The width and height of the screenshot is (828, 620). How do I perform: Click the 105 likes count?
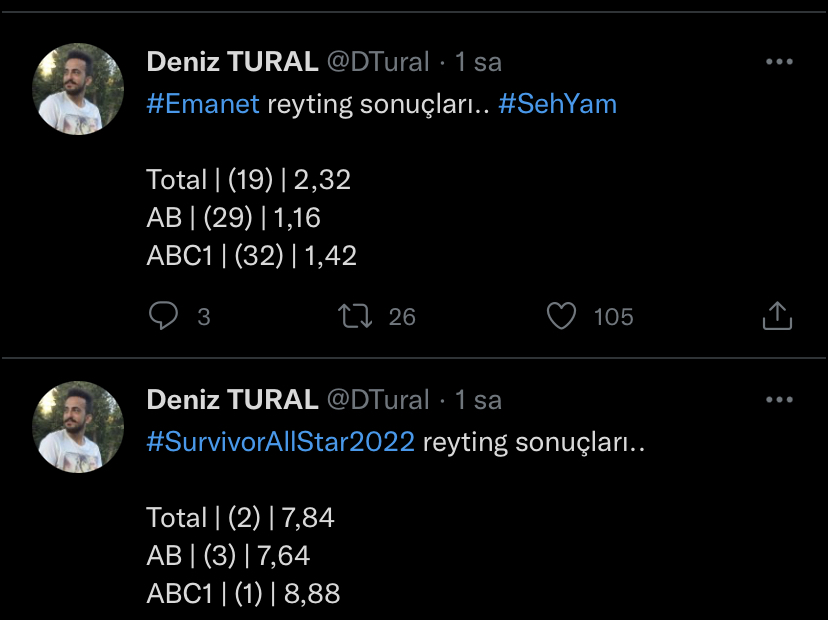613,317
